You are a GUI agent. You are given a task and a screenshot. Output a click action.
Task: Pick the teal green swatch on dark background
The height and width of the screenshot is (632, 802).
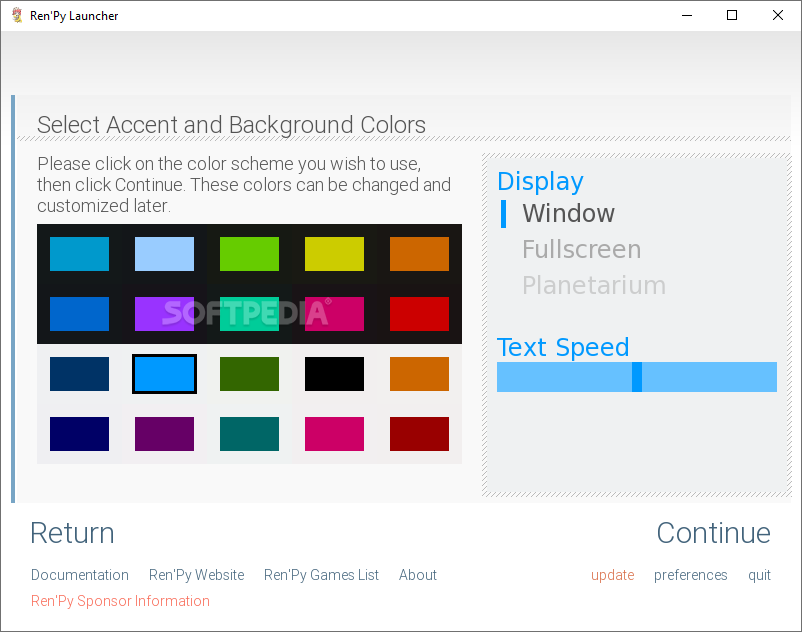point(249,314)
